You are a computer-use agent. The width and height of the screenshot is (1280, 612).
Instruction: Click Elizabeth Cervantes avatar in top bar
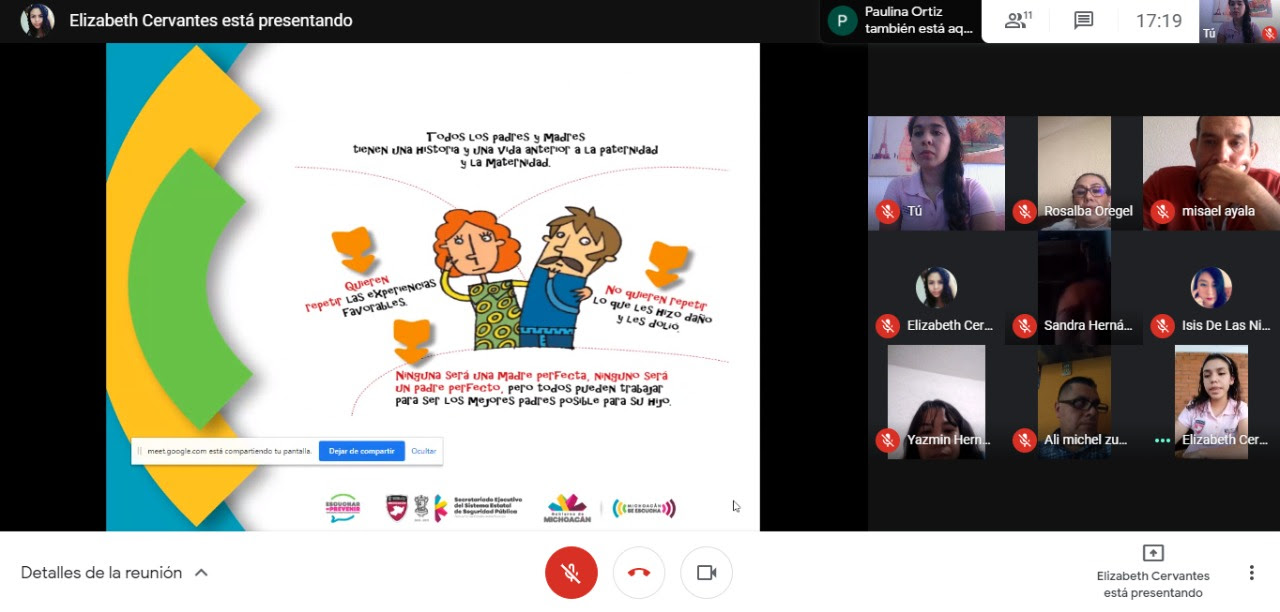37,21
